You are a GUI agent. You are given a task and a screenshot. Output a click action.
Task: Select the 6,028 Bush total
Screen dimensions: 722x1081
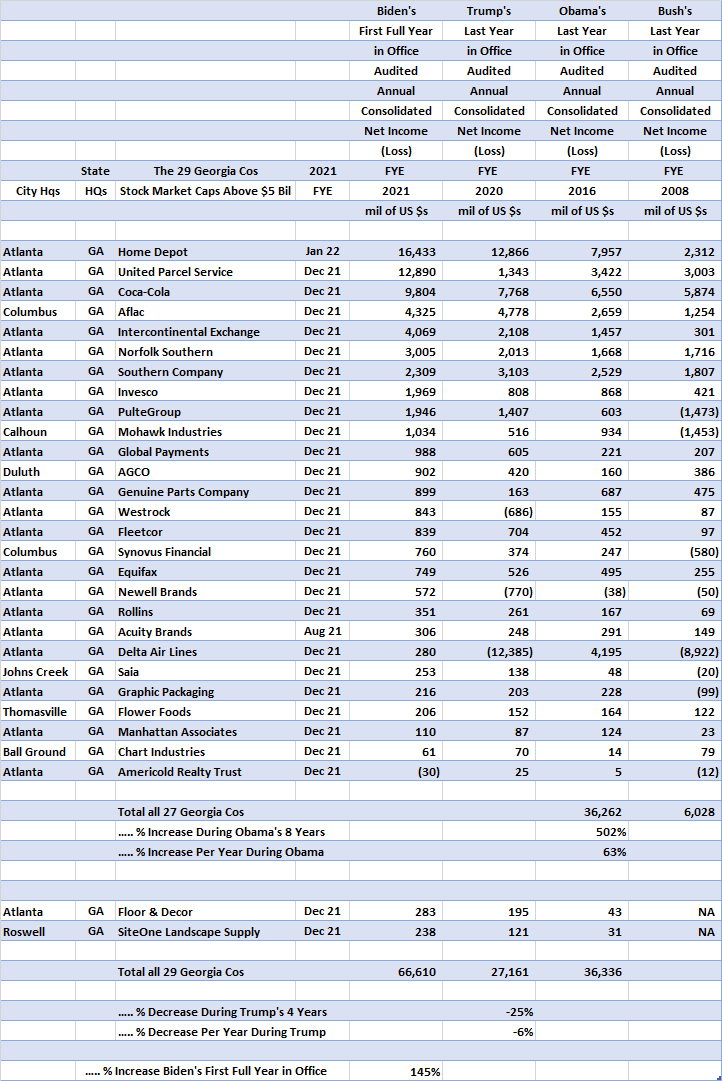[699, 811]
